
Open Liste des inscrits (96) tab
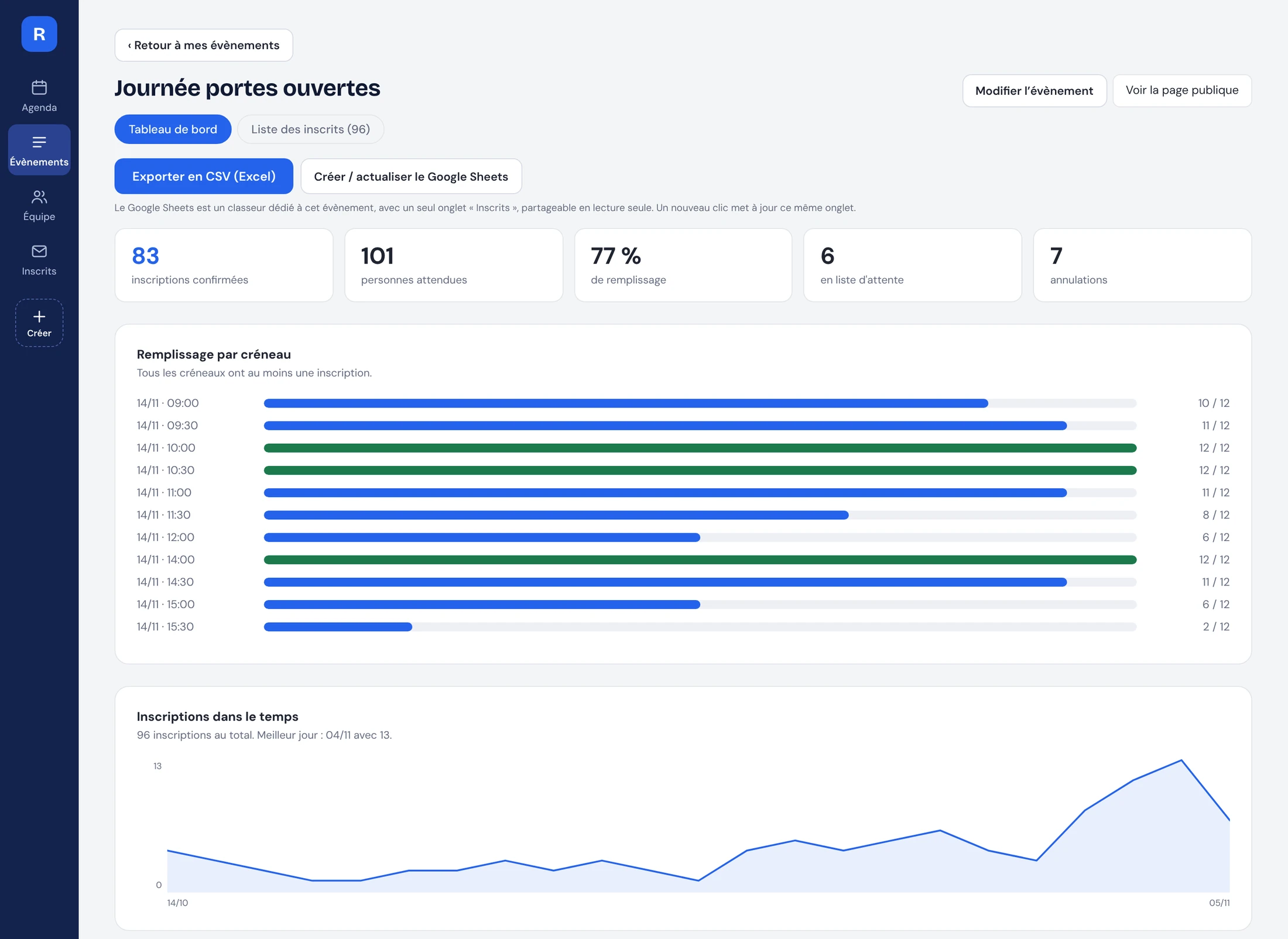coord(310,129)
